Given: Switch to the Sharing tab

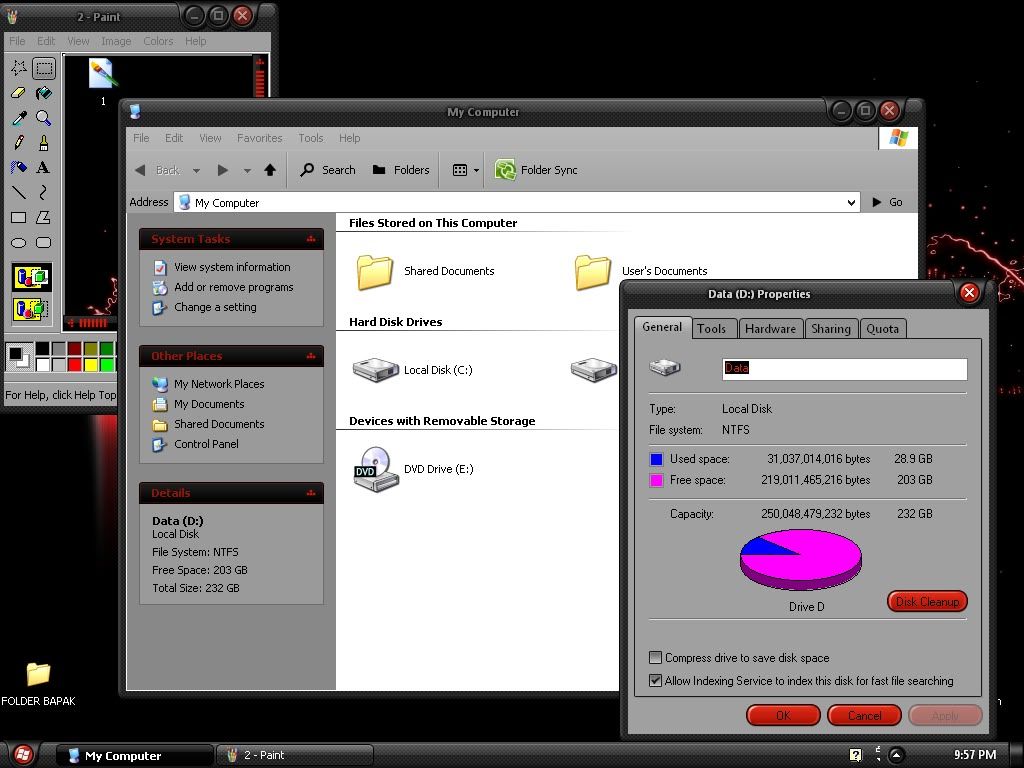Looking at the screenshot, I should click(831, 328).
